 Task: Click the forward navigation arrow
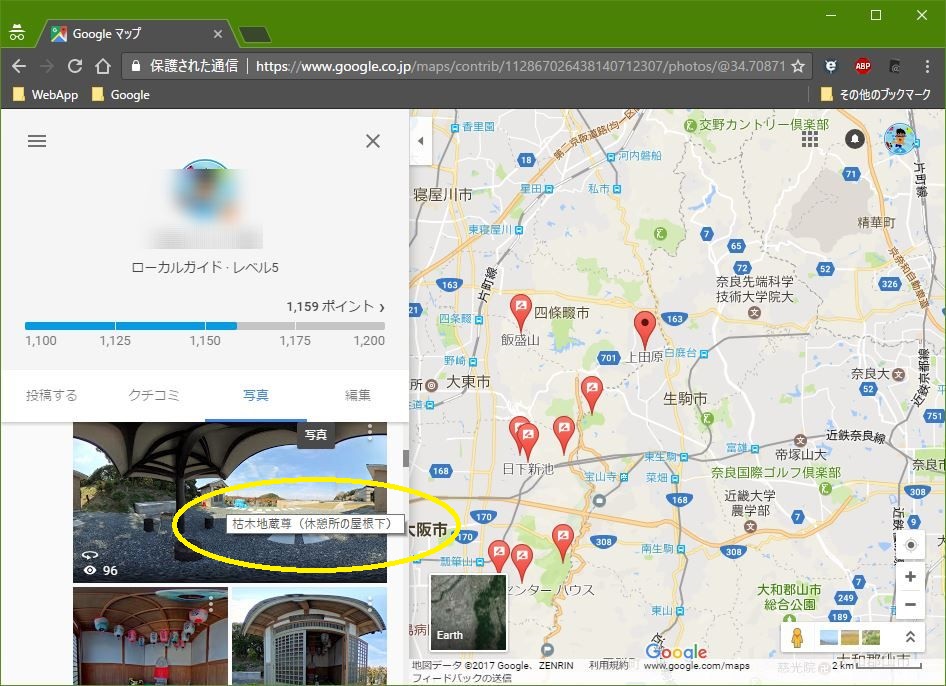click(x=46, y=66)
